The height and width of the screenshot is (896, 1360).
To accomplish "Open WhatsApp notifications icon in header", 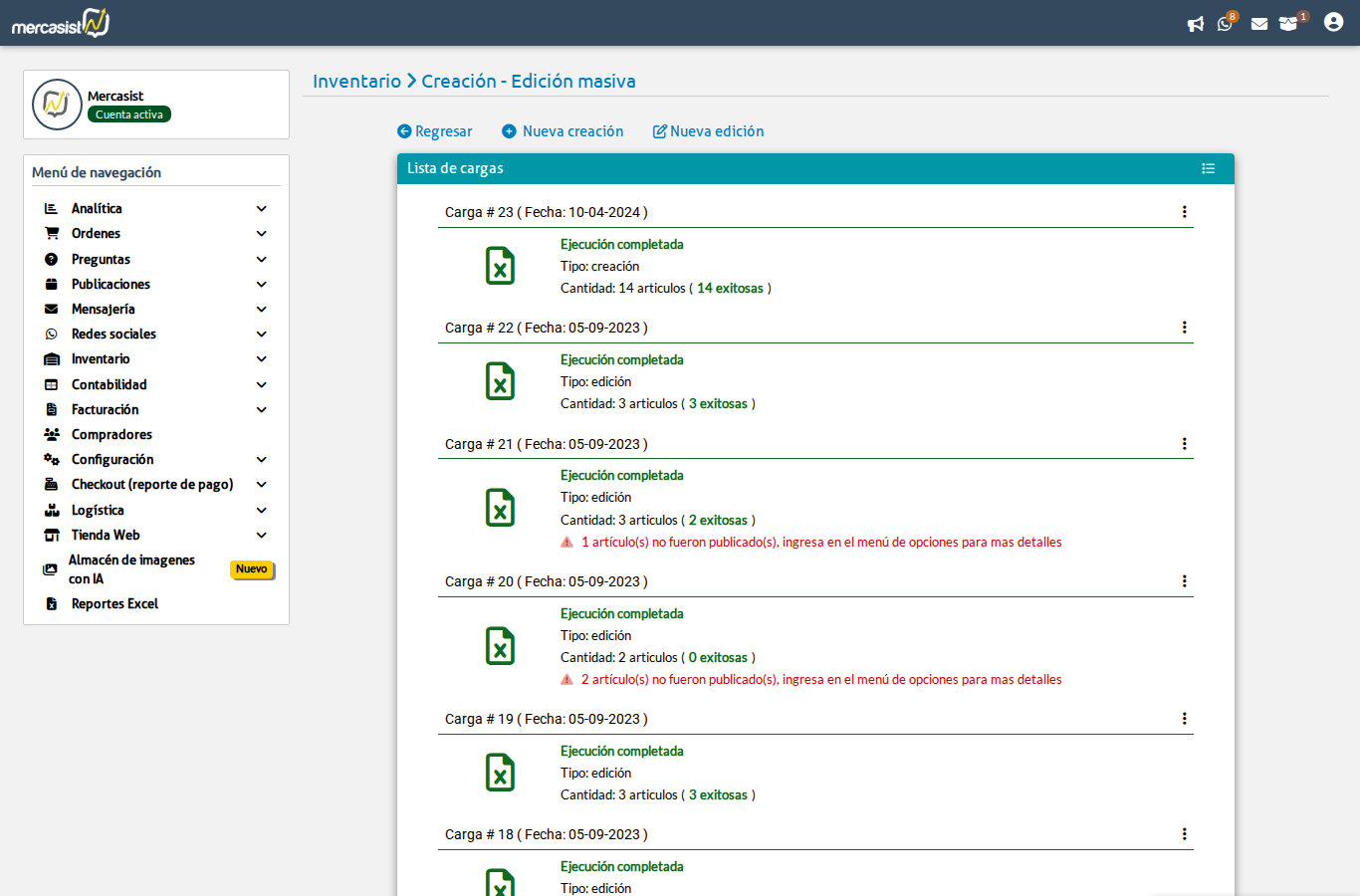I will pyautogui.click(x=1225, y=24).
